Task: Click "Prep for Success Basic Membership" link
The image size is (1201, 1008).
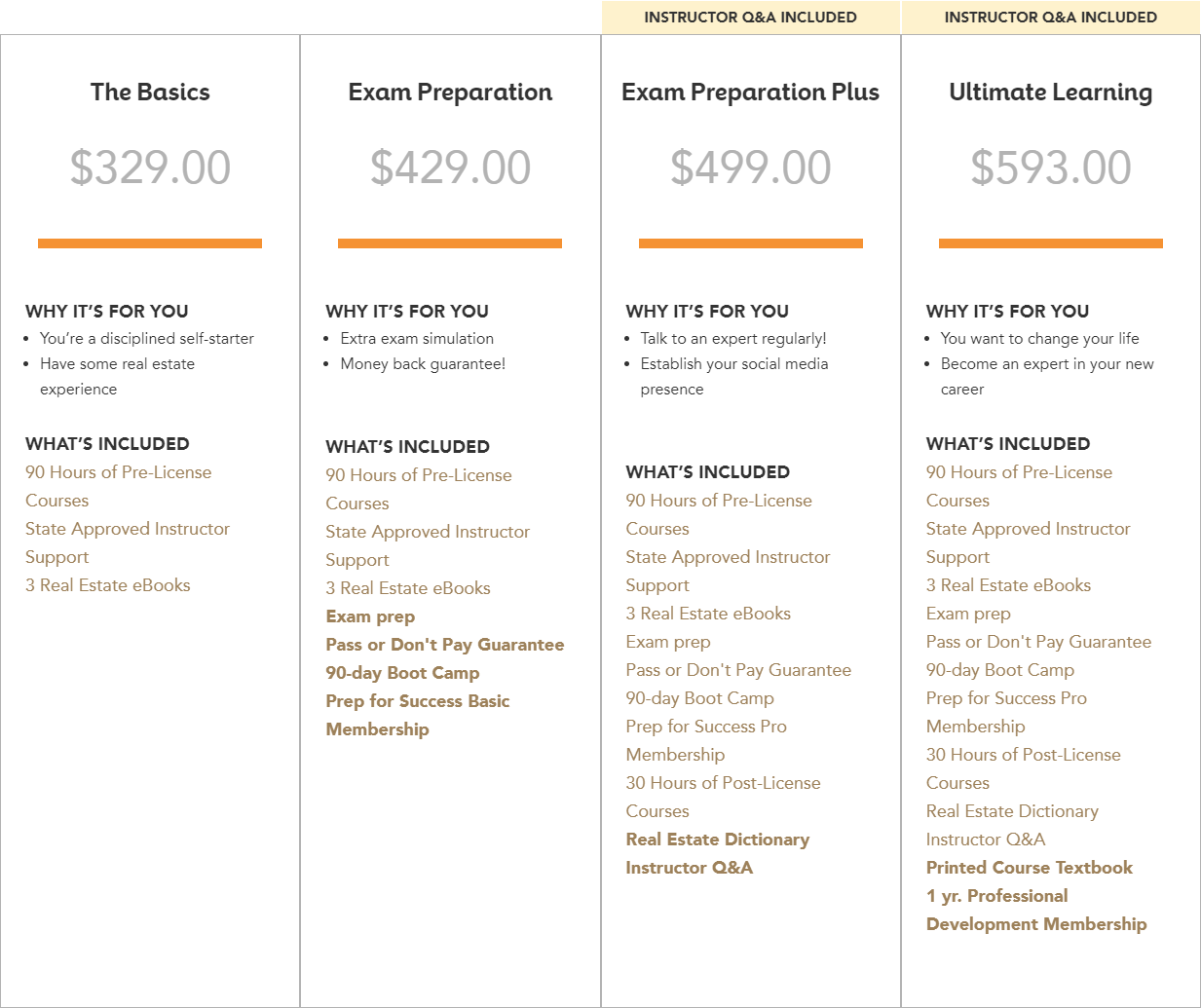Action: 417,701
